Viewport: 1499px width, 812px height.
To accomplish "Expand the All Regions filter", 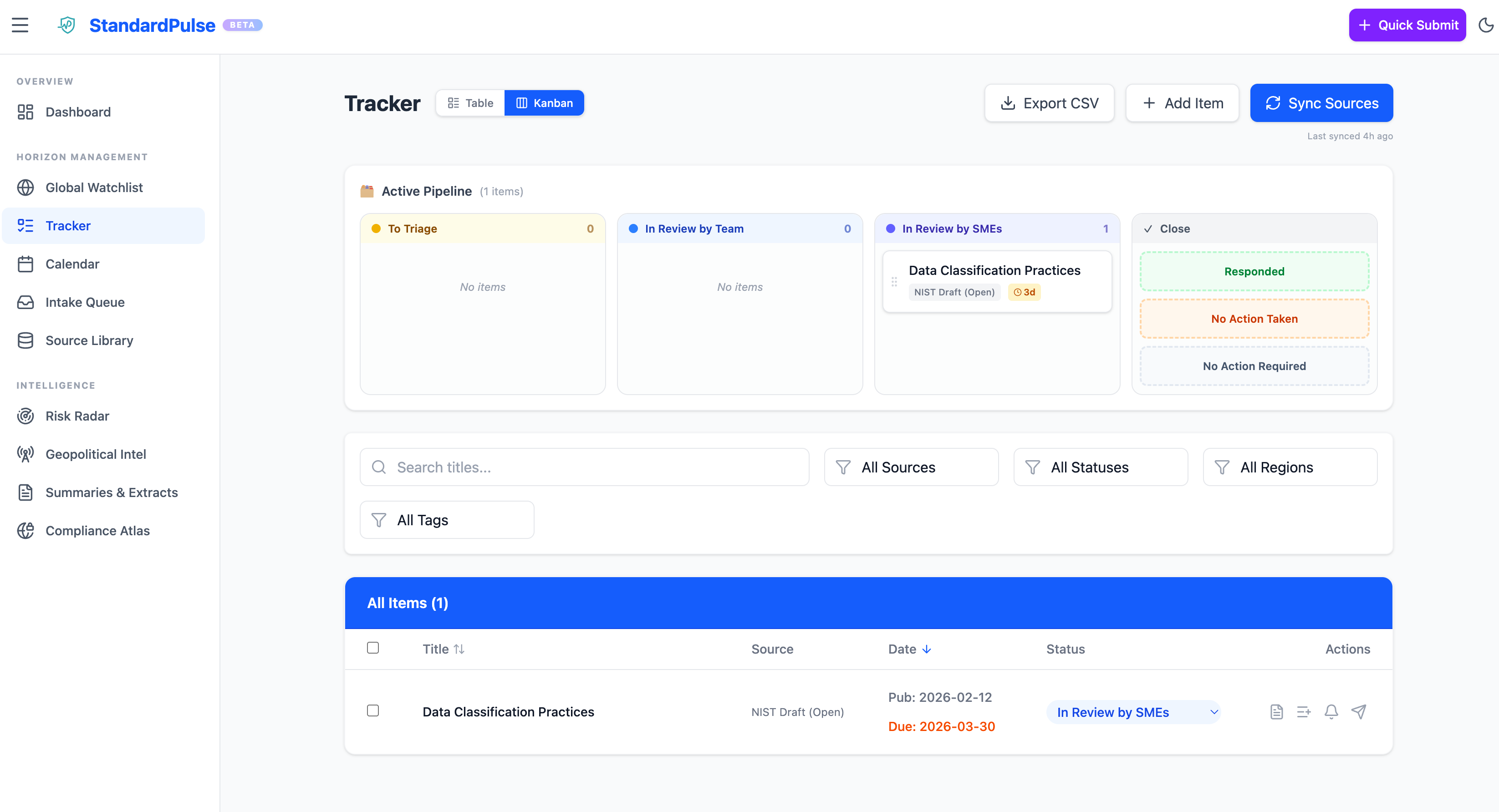I will tap(1290, 467).
